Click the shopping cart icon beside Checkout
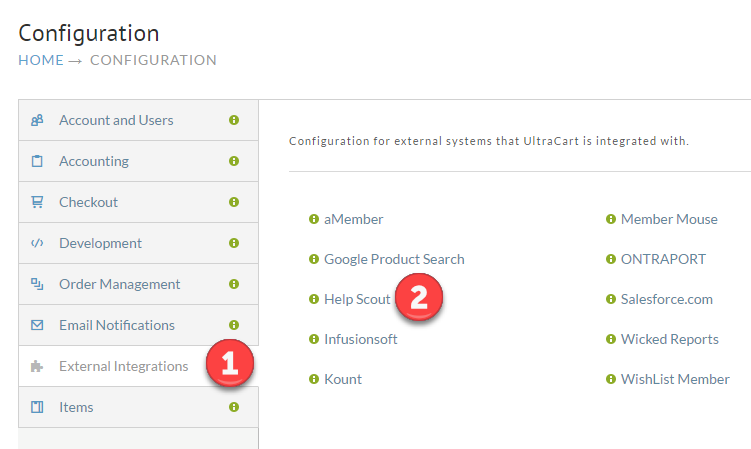 tap(37, 202)
